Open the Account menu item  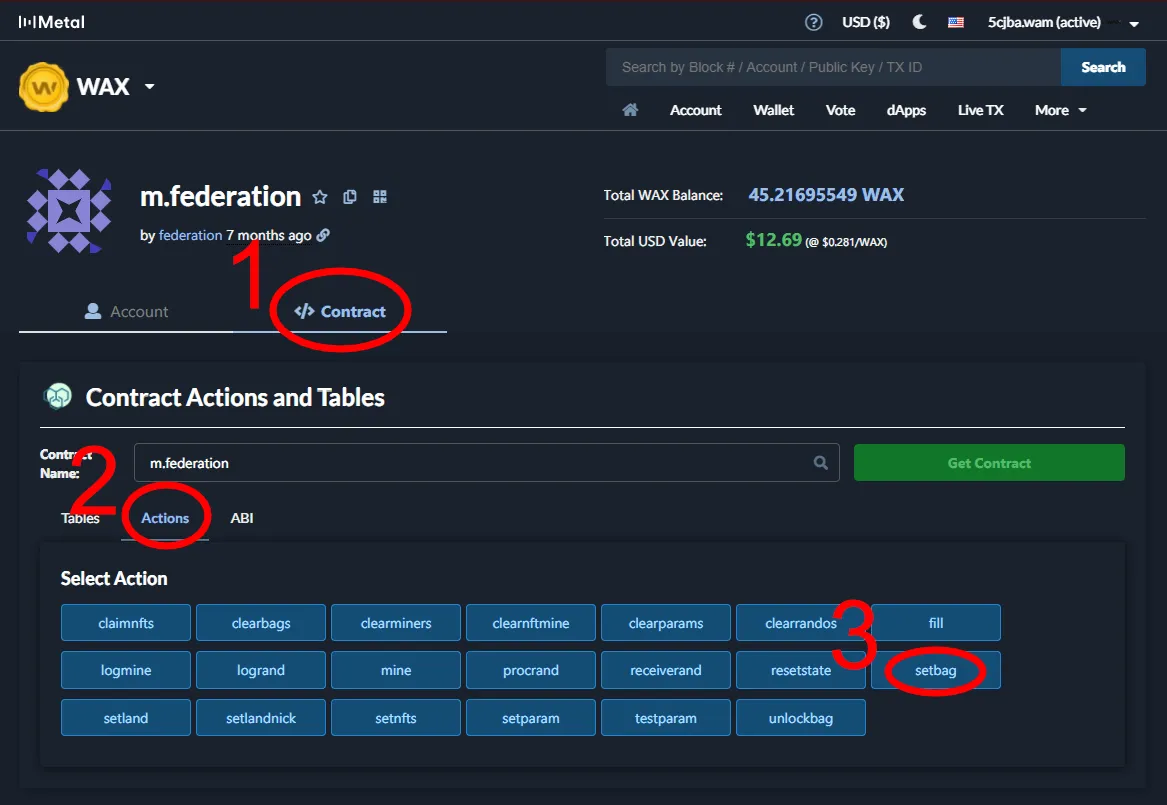click(x=695, y=110)
